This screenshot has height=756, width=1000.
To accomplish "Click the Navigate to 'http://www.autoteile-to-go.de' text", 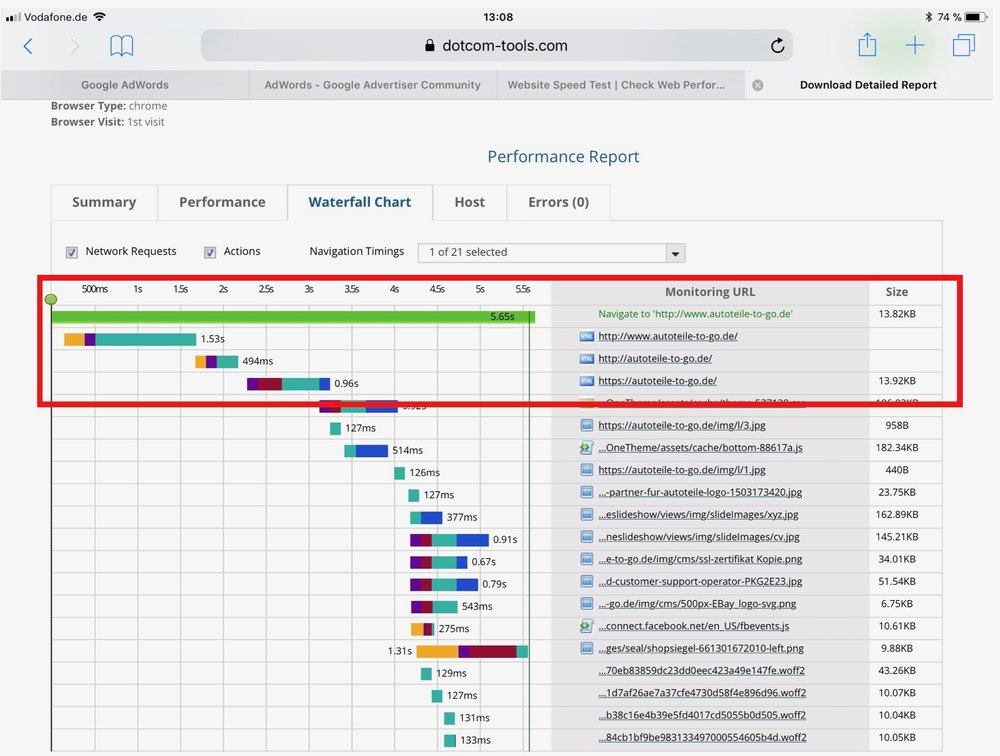I will (x=695, y=314).
